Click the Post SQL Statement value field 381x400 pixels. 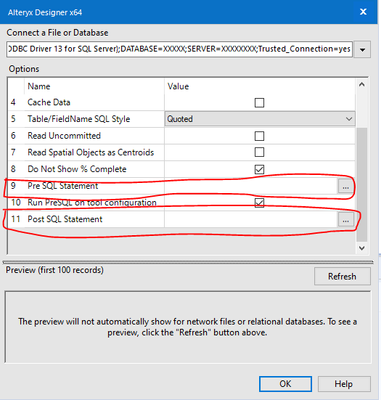251,220
